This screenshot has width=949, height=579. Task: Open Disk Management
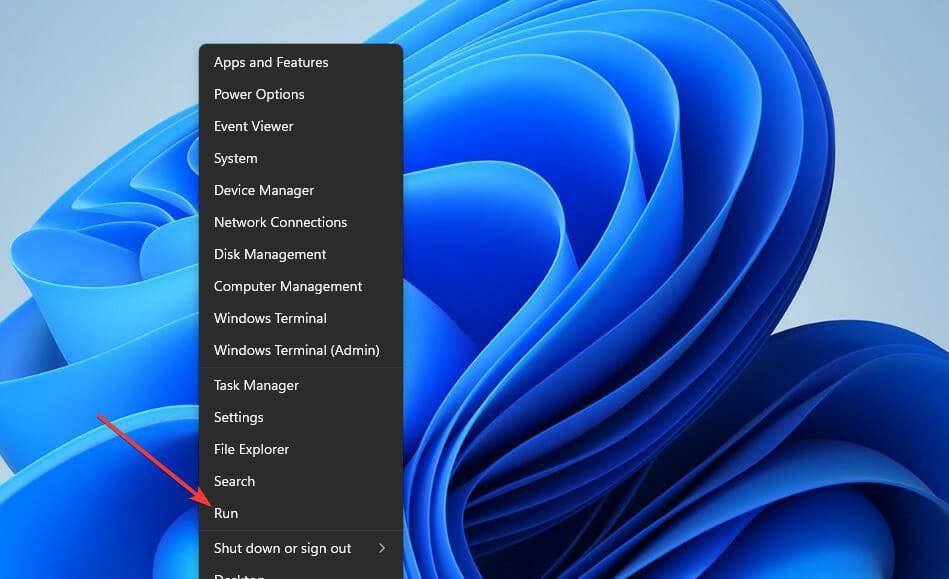coord(270,254)
